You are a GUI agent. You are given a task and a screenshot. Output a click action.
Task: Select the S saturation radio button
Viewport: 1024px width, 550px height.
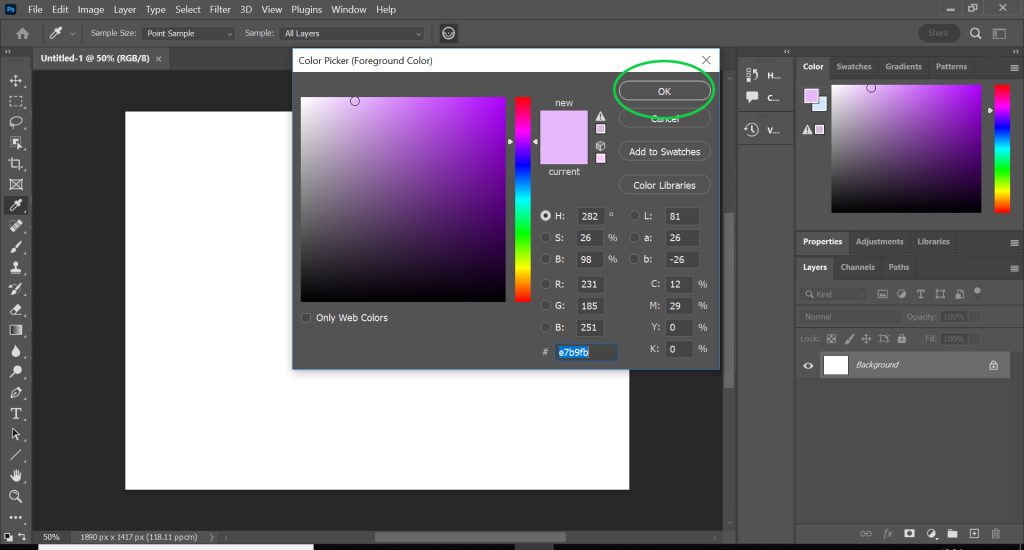click(x=545, y=237)
